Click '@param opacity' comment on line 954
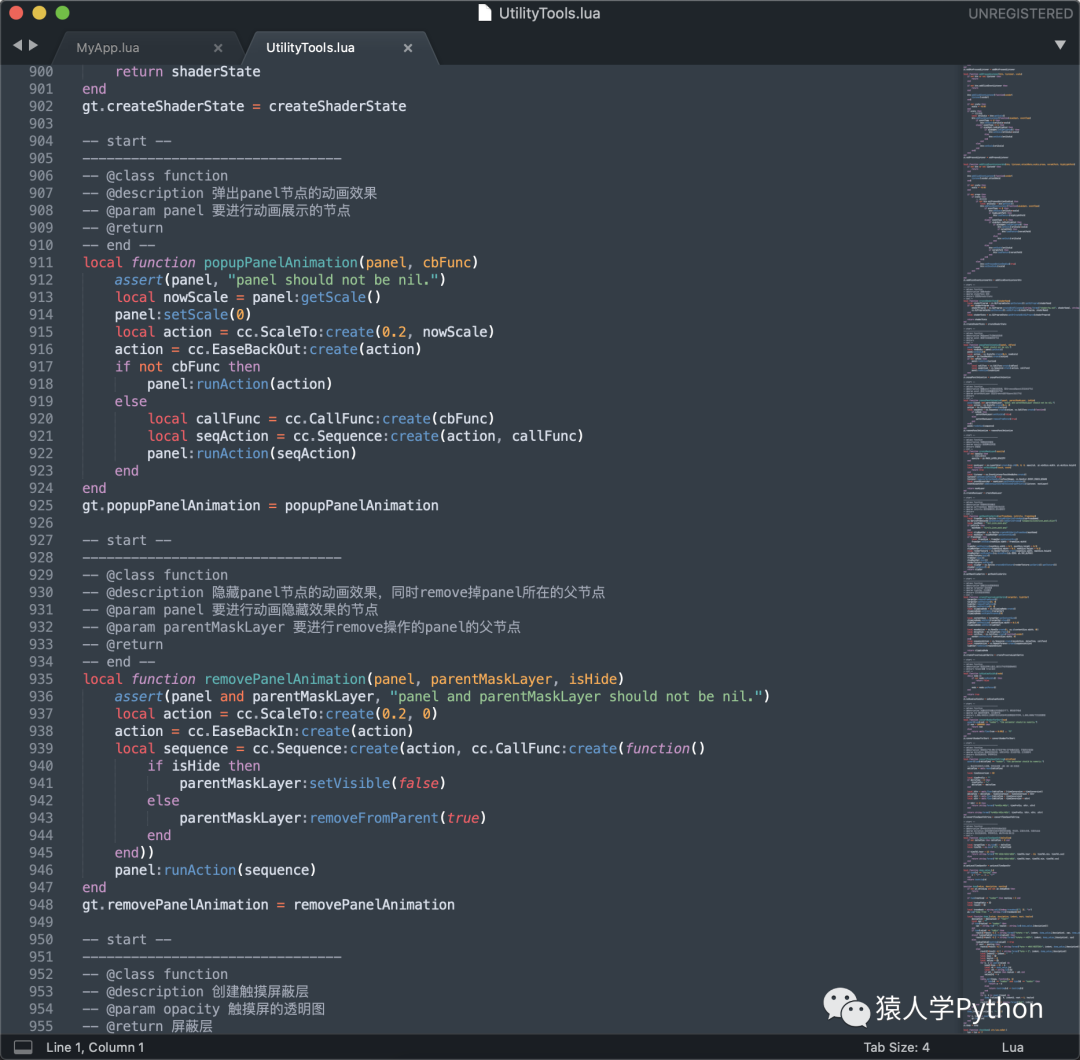 point(163,1009)
